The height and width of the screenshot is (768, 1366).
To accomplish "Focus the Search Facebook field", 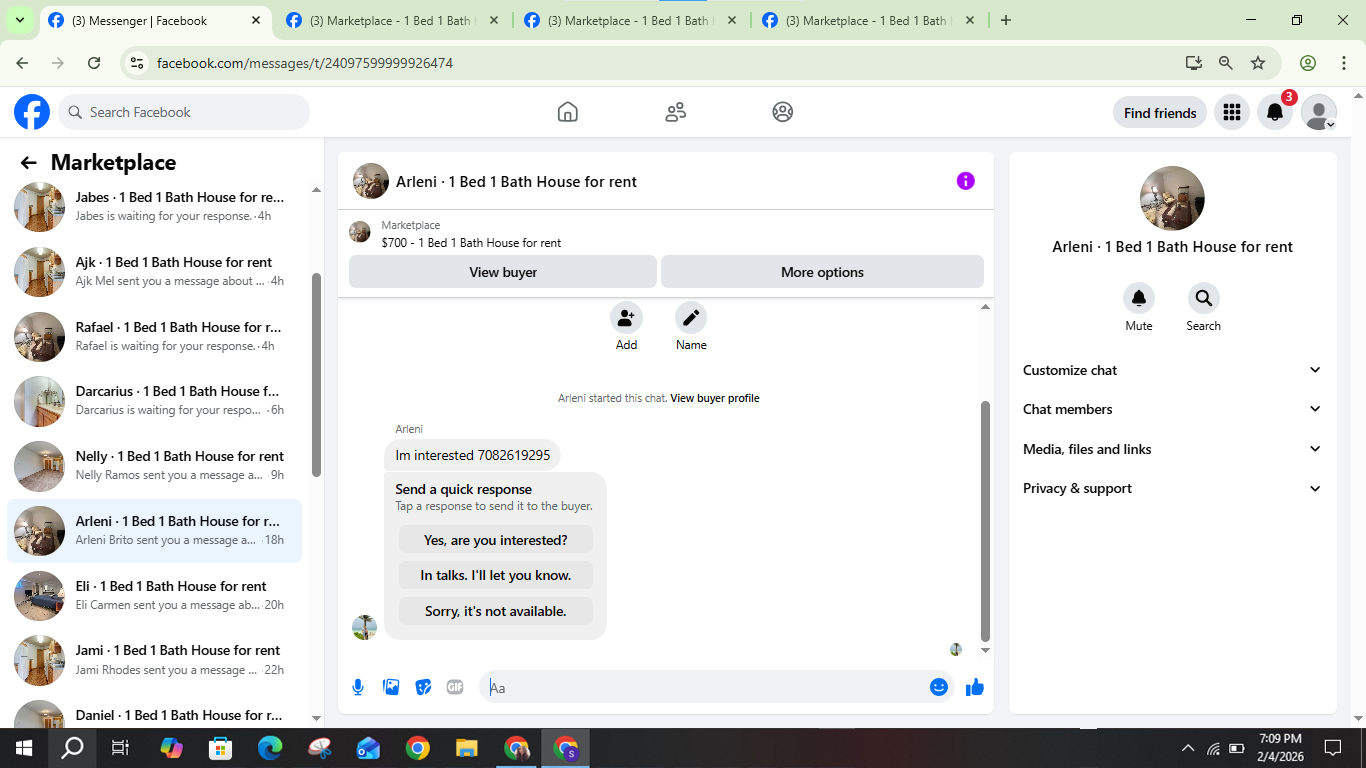I will pyautogui.click(x=184, y=112).
